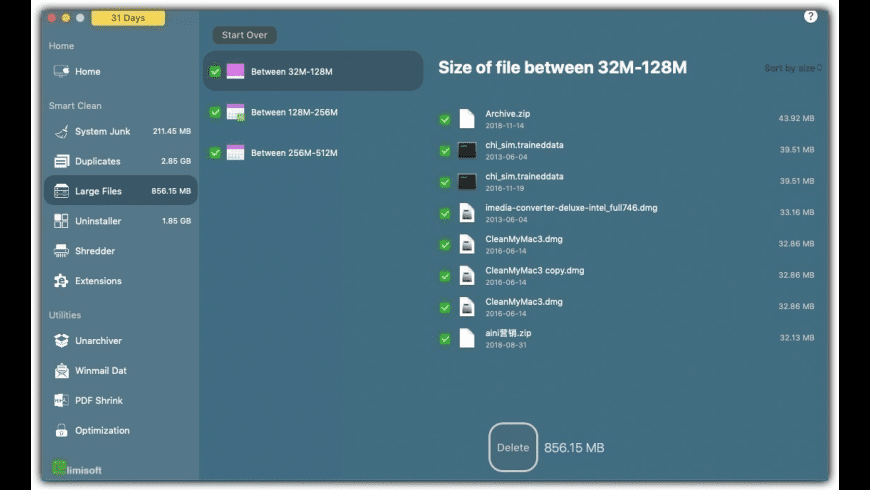Viewport: 870px width, 490px height.
Task: Open the PDF Shrink utility
Action: click(120, 400)
